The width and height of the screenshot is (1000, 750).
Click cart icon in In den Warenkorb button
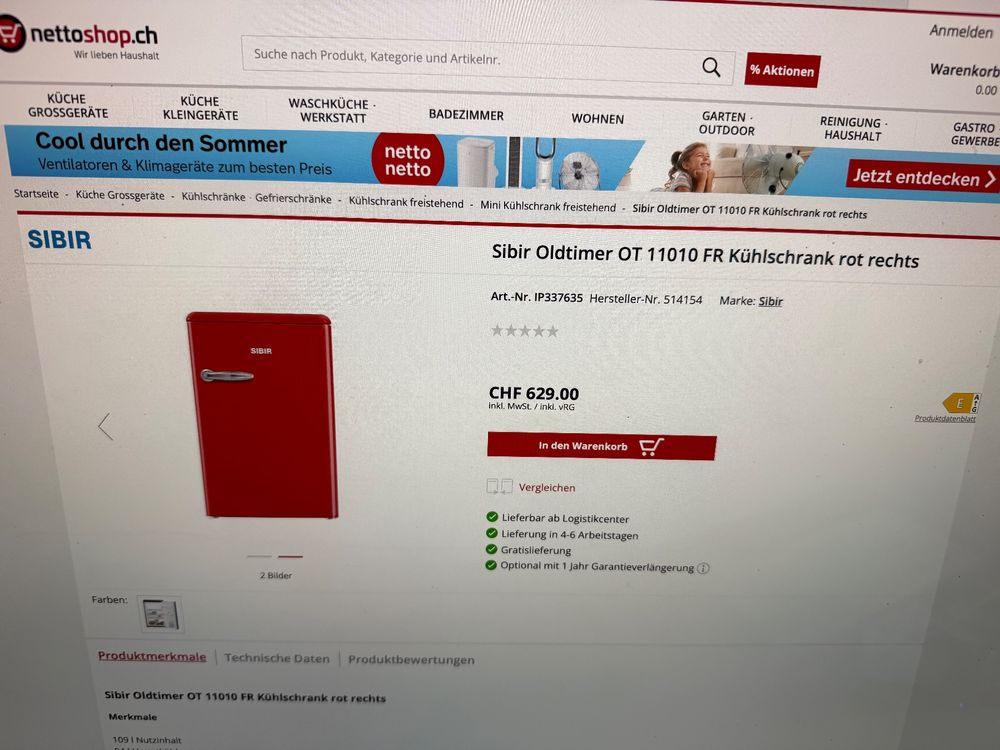(651, 447)
